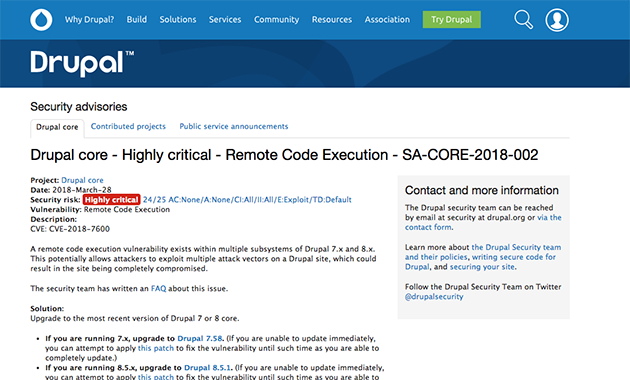Open 'this patch' link for 7.x

(156, 348)
